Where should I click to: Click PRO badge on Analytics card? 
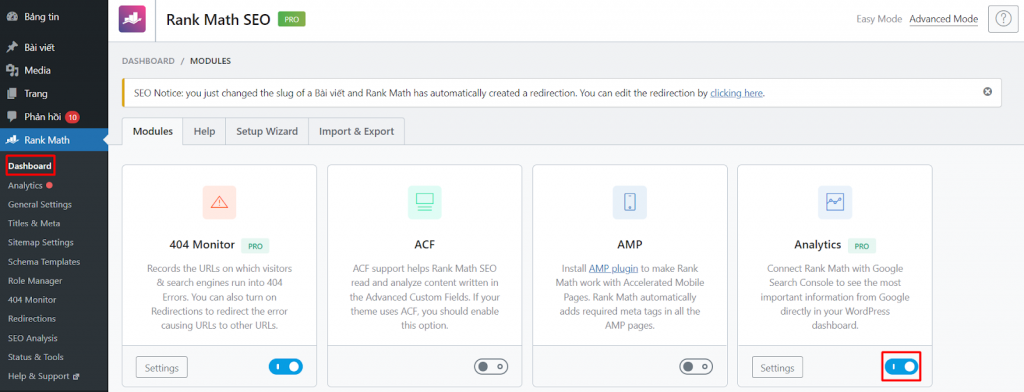[862, 246]
